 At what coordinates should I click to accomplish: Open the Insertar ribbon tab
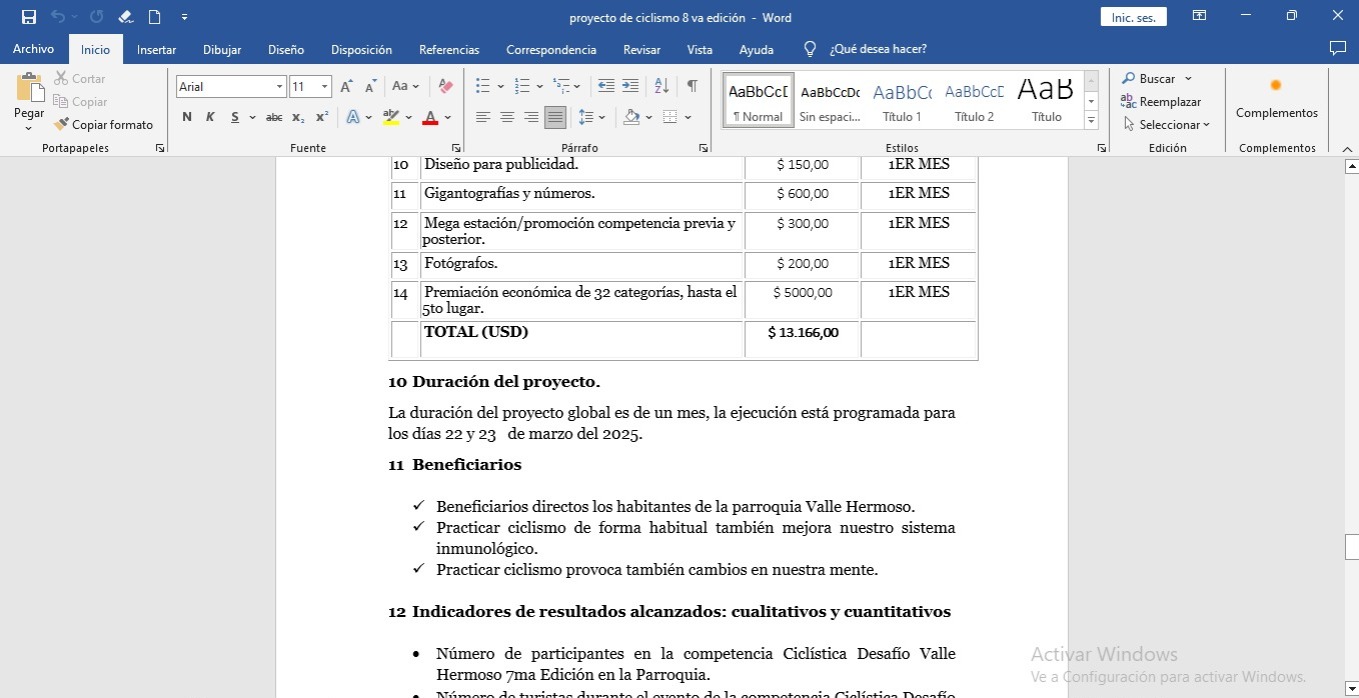(156, 50)
